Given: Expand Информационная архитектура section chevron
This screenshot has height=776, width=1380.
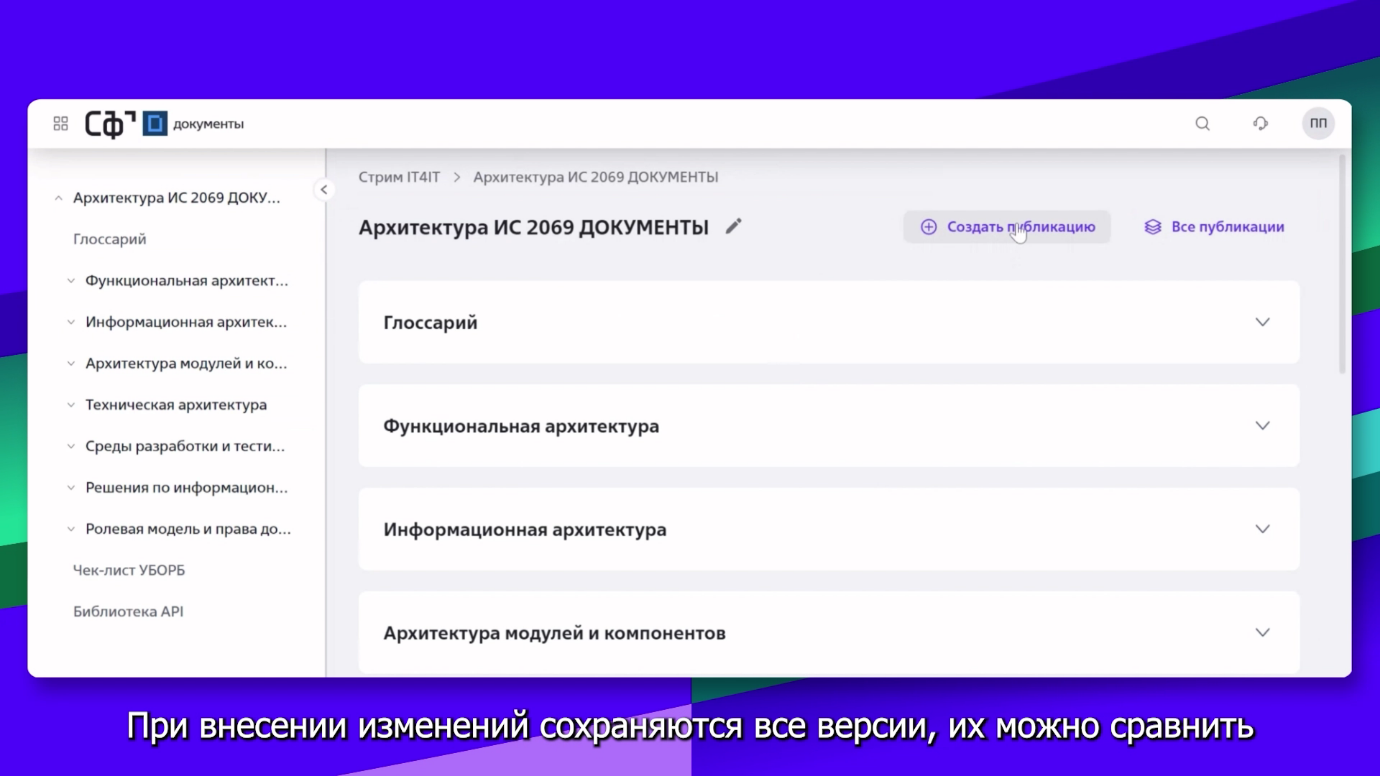Looking at the screenshot, I should coord(1262,529).
